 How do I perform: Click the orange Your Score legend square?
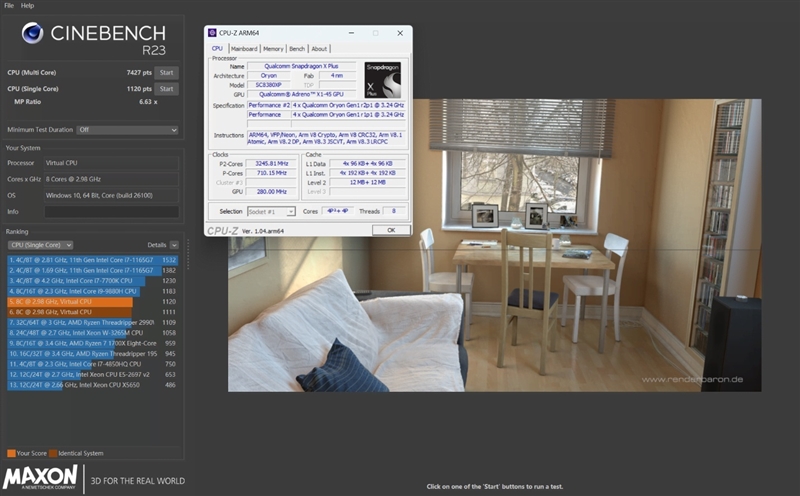coord(11,453)
